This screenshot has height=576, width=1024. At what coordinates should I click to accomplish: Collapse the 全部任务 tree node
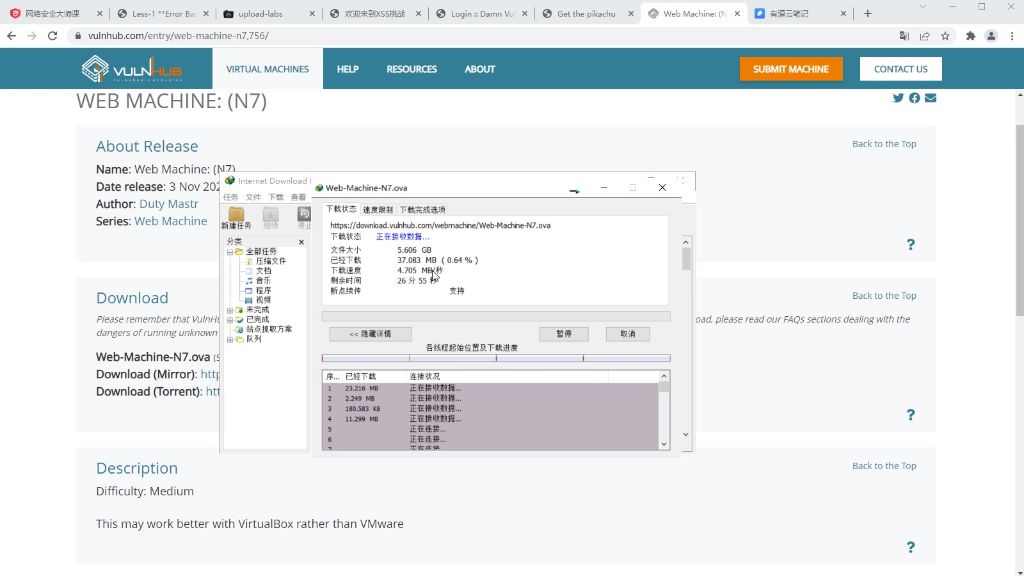(230, 252)
